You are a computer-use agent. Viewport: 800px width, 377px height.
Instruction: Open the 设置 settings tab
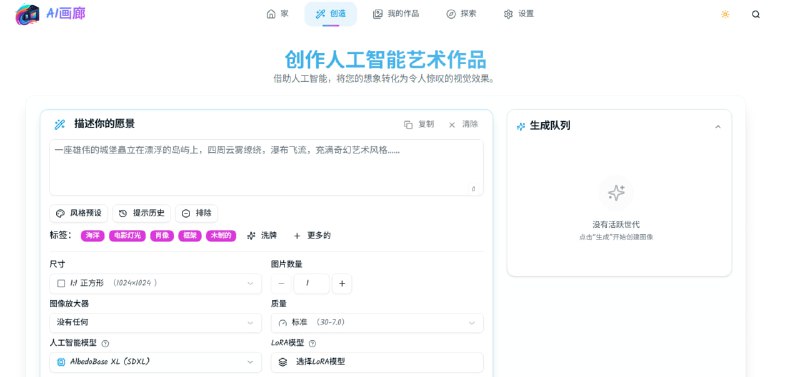[x=518, y=14]
